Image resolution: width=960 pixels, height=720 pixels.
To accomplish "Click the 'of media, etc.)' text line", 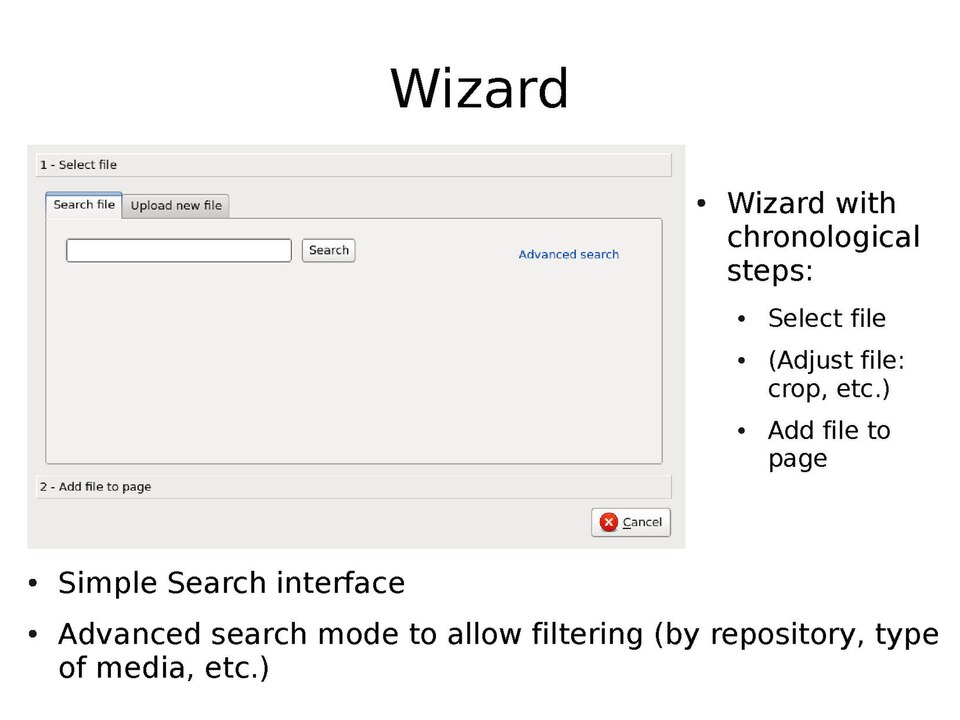I will pyautogui.click(x=164, y=668).
